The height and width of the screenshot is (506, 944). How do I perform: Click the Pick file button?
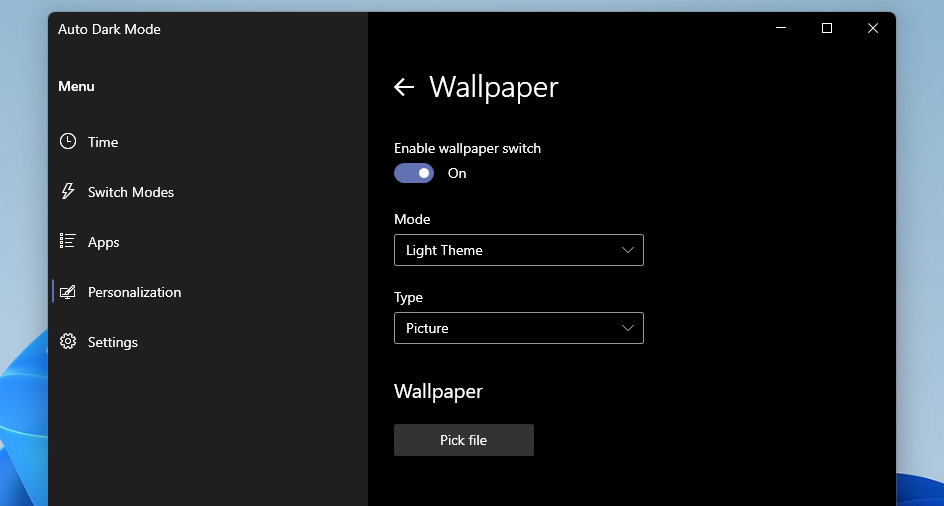click(464, 440)
